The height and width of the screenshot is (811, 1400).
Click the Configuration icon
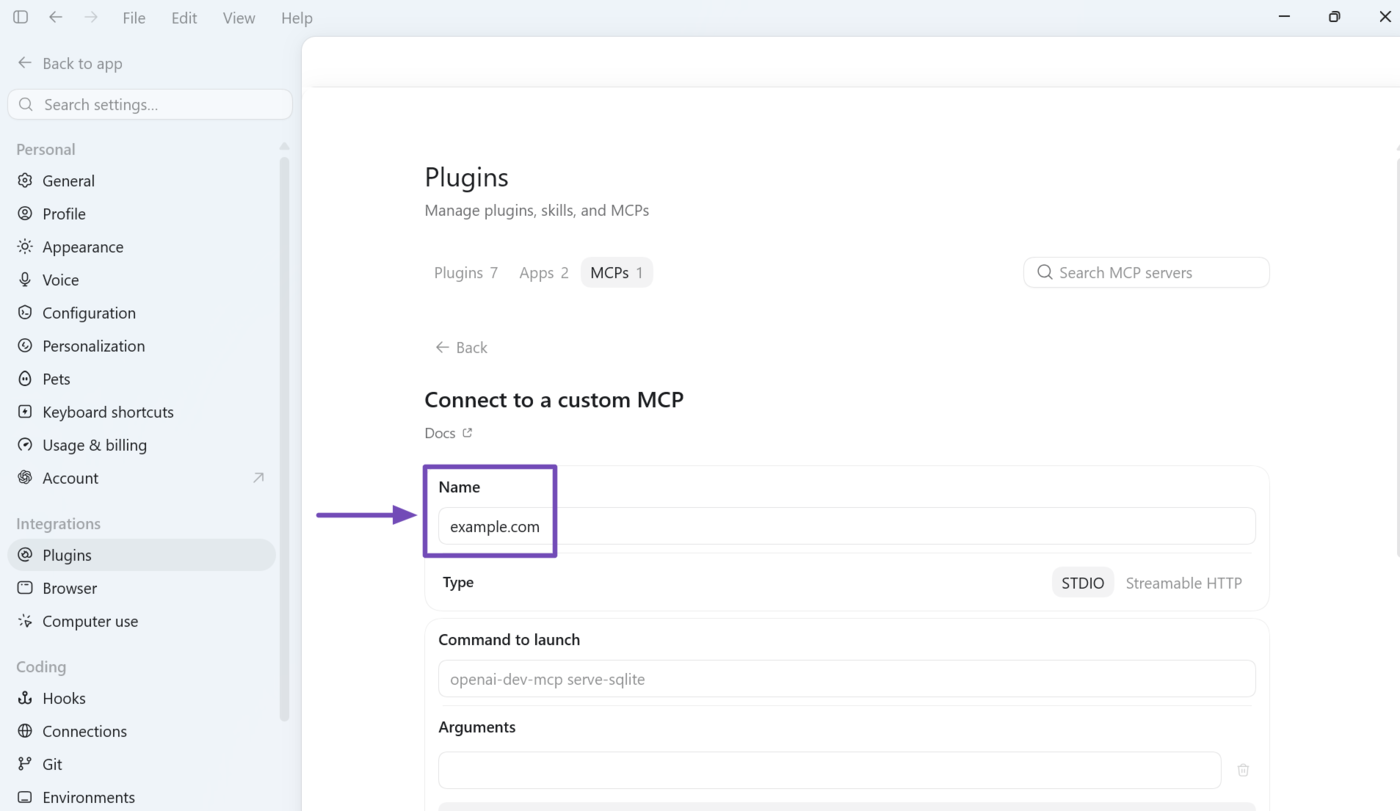click(x=25, y=313)
